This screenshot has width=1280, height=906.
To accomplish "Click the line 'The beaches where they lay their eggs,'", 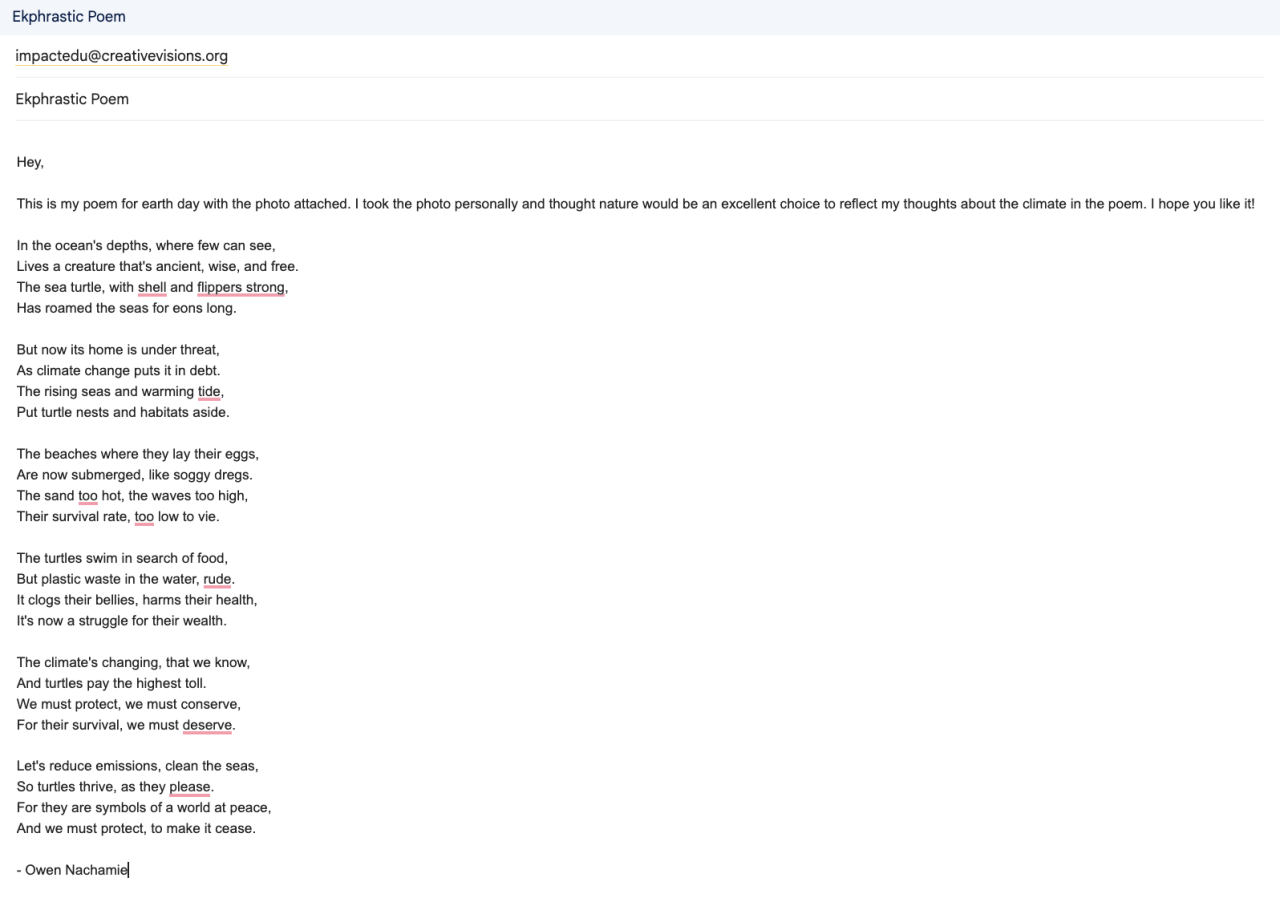I will (x=138, y=454).
